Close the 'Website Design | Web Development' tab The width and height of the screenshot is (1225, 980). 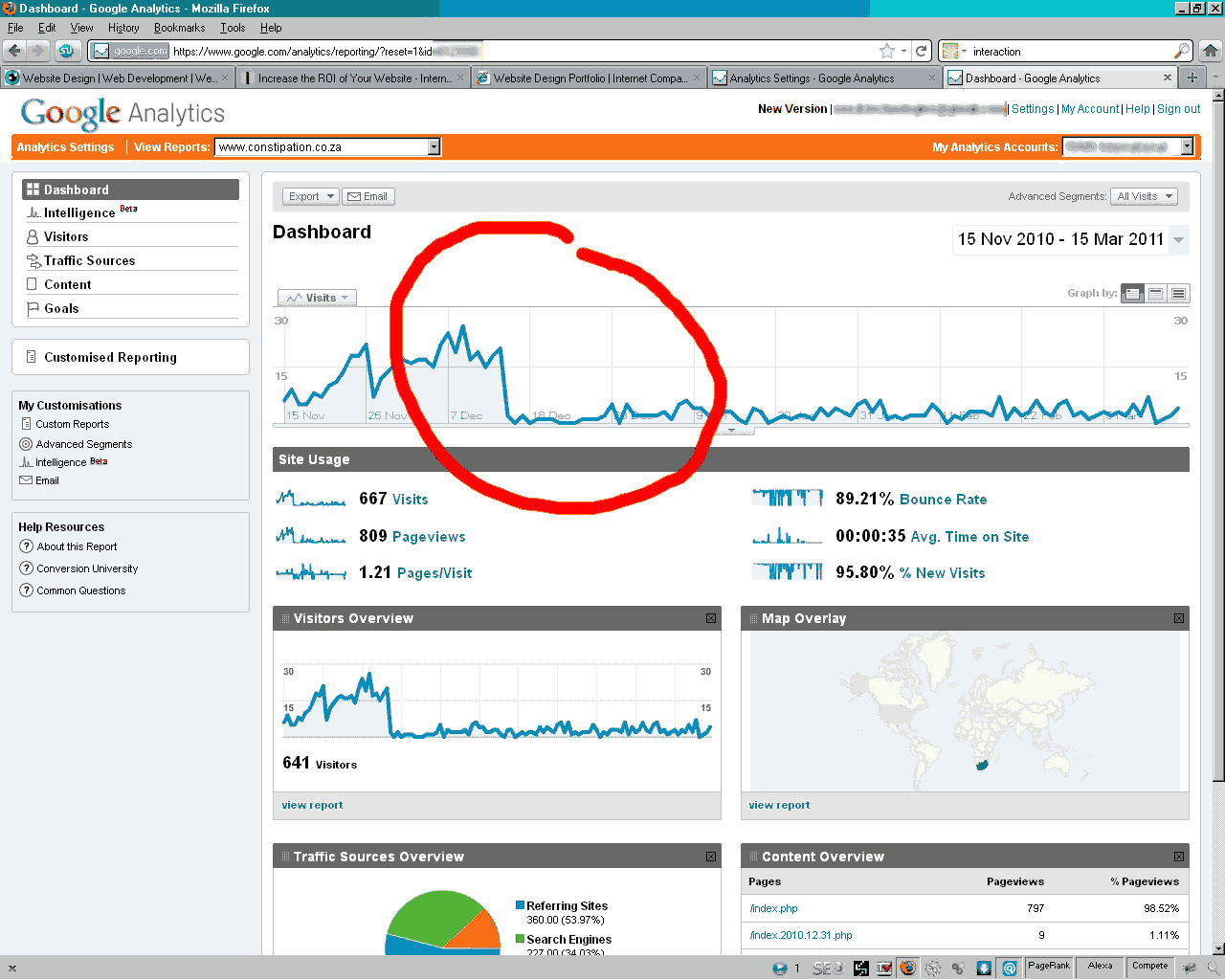coord(225,78)
